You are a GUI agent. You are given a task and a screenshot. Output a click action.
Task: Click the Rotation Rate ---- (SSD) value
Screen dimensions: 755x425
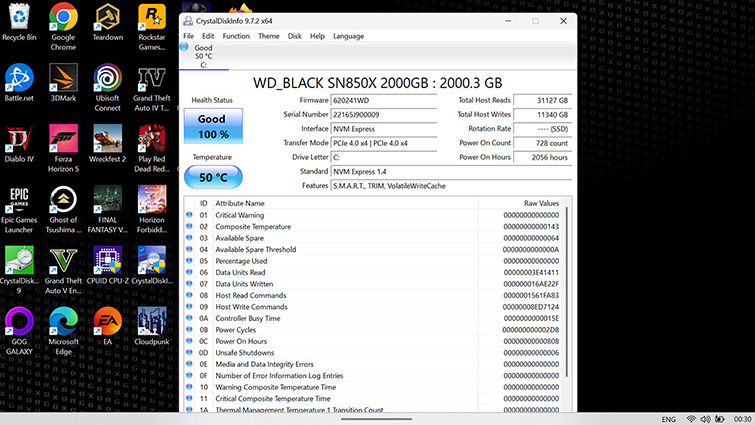543,129
